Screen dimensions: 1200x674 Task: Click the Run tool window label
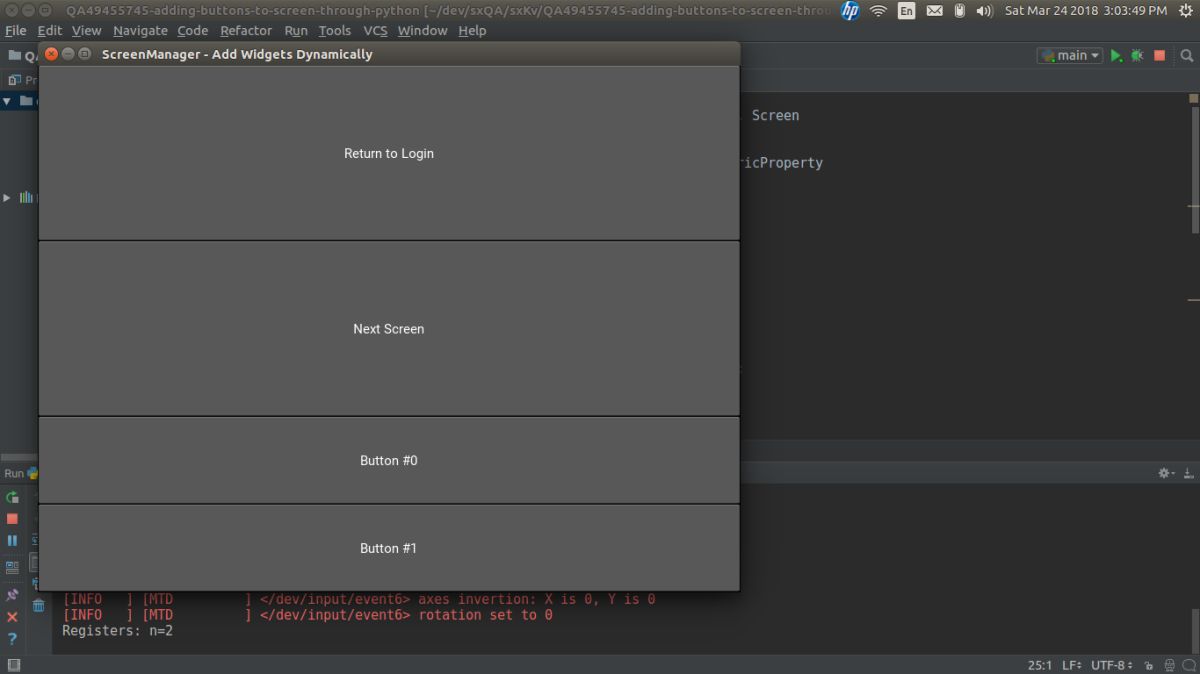[14, 473]
